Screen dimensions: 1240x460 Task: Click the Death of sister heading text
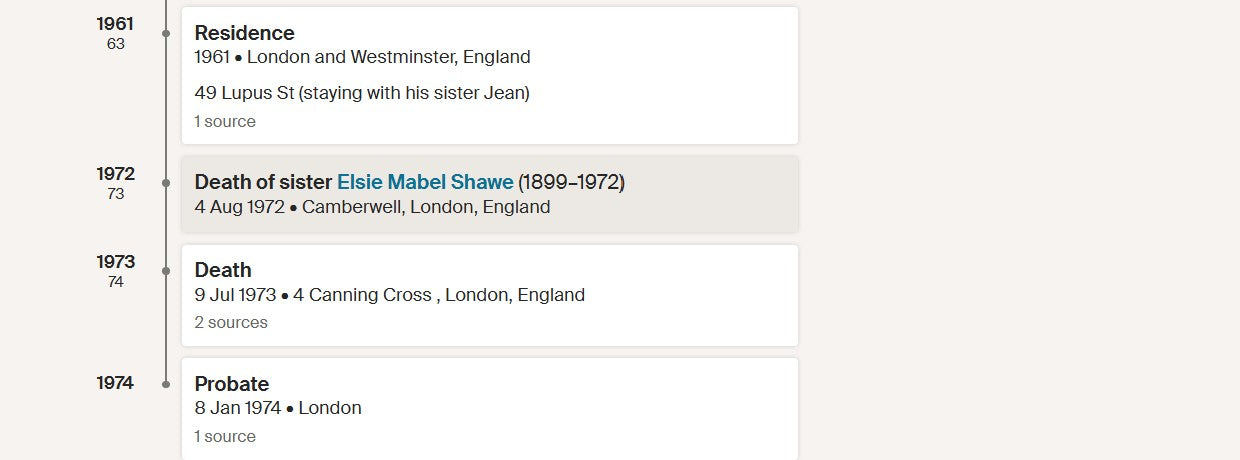coord(263,182)
